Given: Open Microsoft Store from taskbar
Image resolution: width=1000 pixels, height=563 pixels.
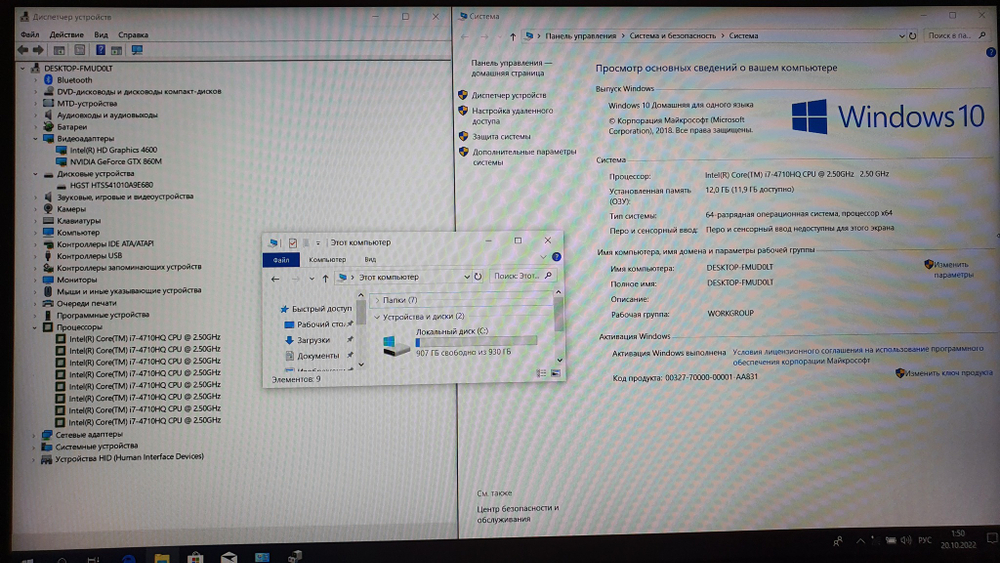Looking at the screenshot, I should tap(195, 557).
